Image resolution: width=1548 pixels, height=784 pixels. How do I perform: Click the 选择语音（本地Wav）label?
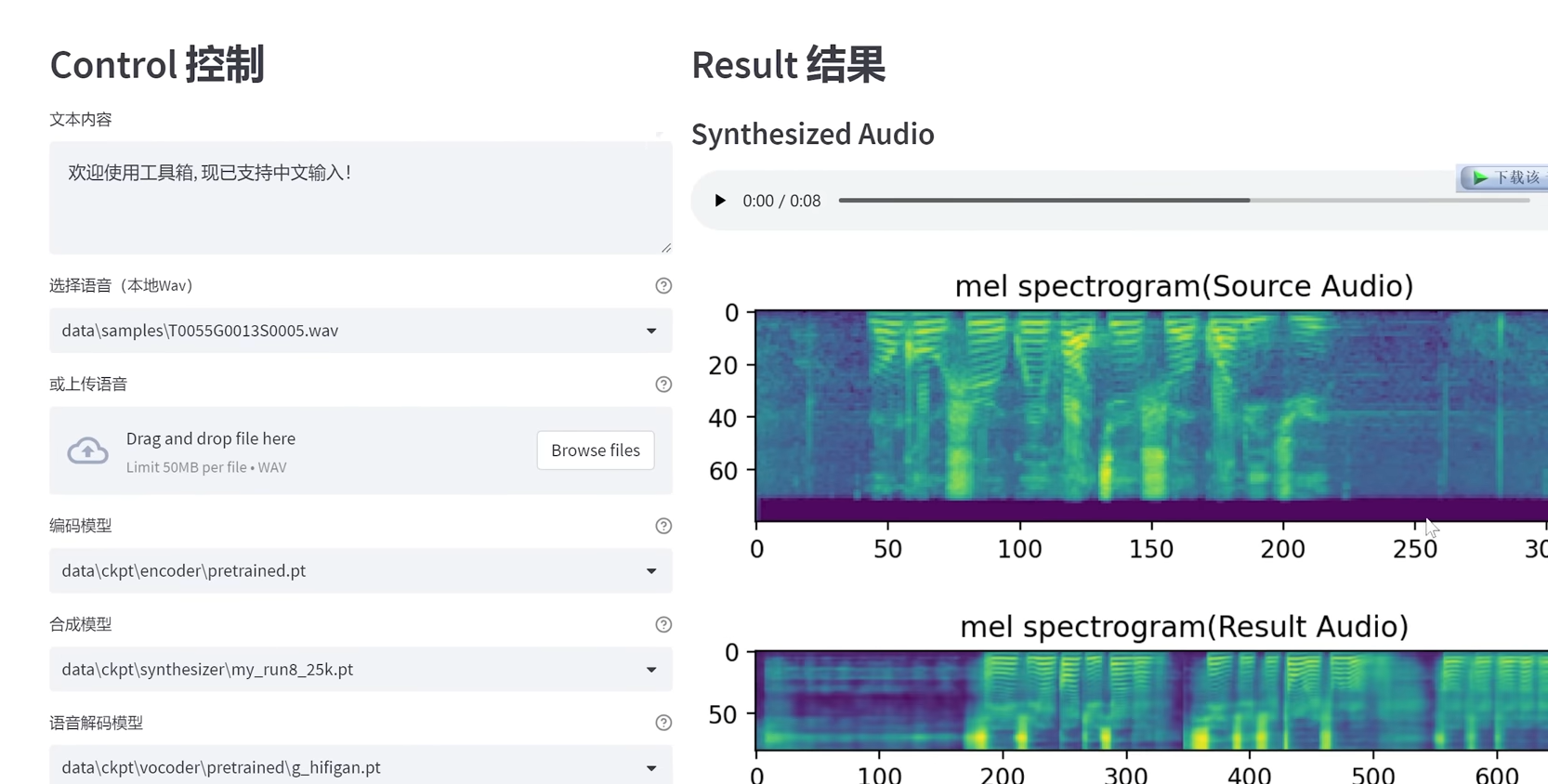coord(121,286)
